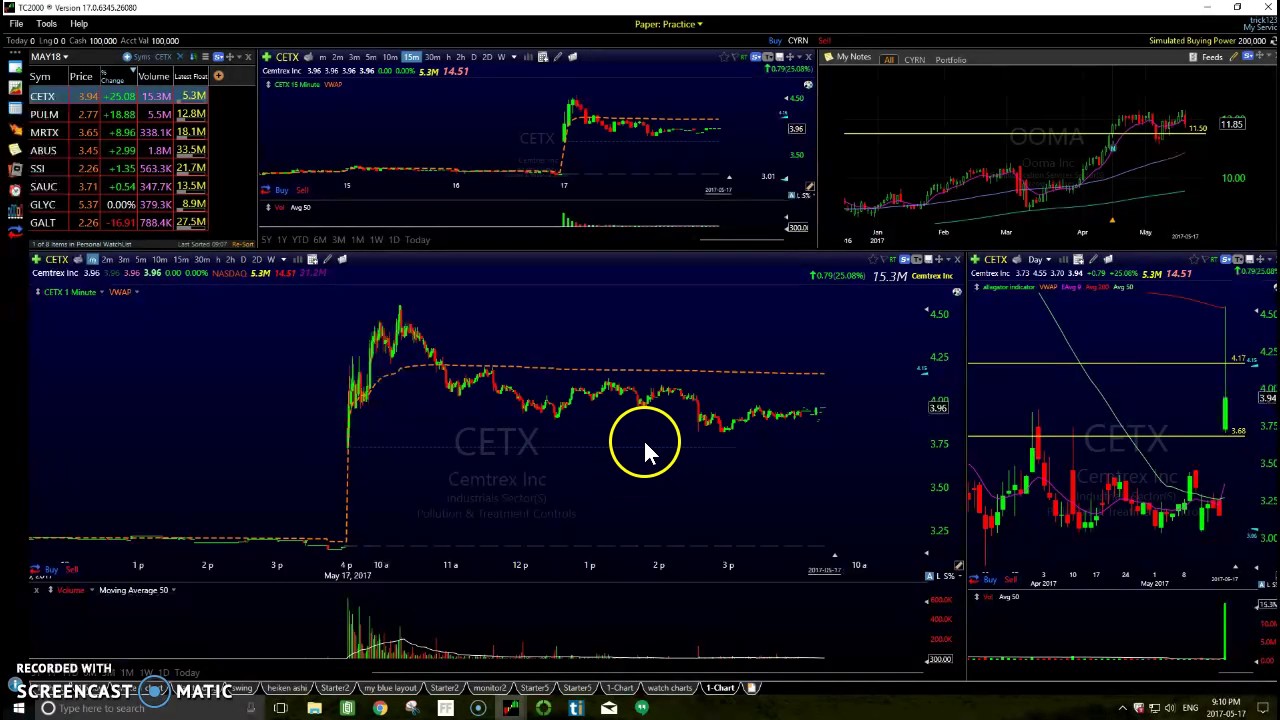Select 15m timeframe on top CETX chart
Image resolution: width=1280 pixels, height=720 pixels.
pyautogui.click(x=411, y=57)
